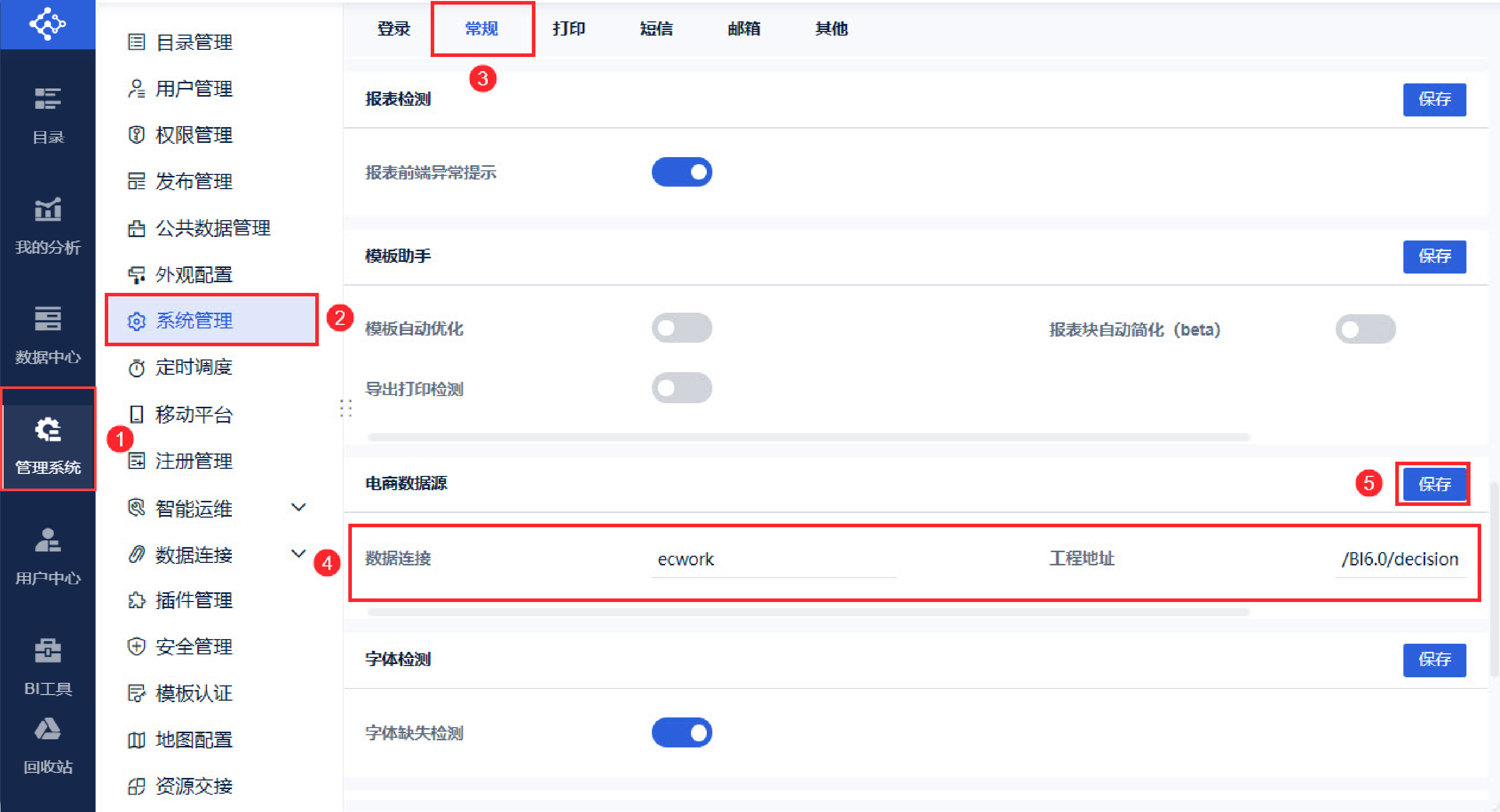The image size is (1500, 812).
Task: Toggle 报表块自动简化 (beta) switch
Action: click(x=1365, y=329)
